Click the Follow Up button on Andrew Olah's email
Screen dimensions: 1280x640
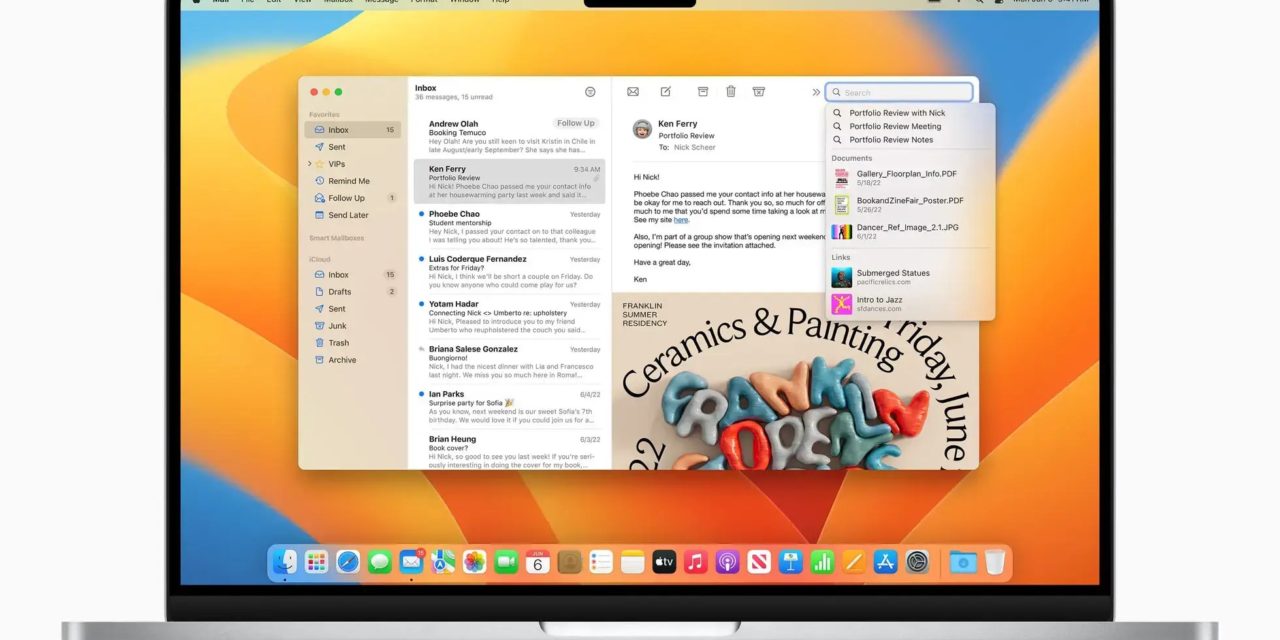click(575, 124)
